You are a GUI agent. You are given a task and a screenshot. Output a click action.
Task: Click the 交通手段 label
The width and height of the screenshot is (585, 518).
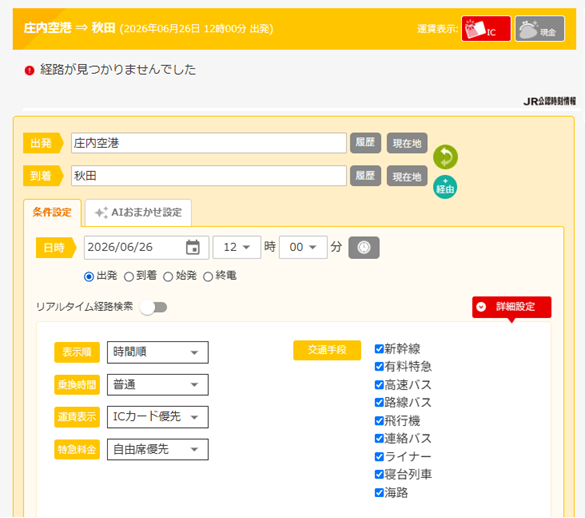327,350
